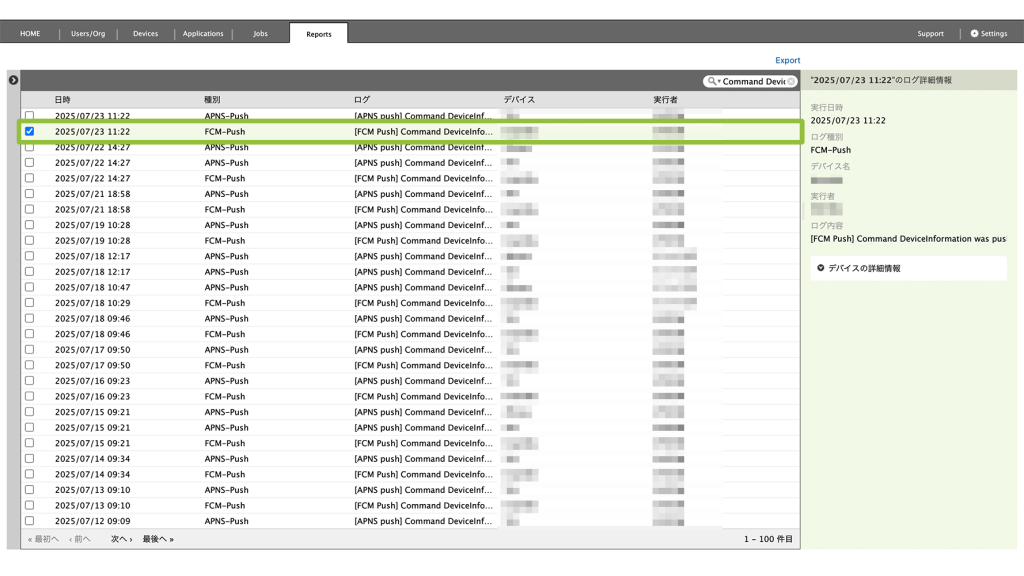Click into the Command Device search field
Viewport: 1024px width, 576px height.
click(x=753, y=82)
